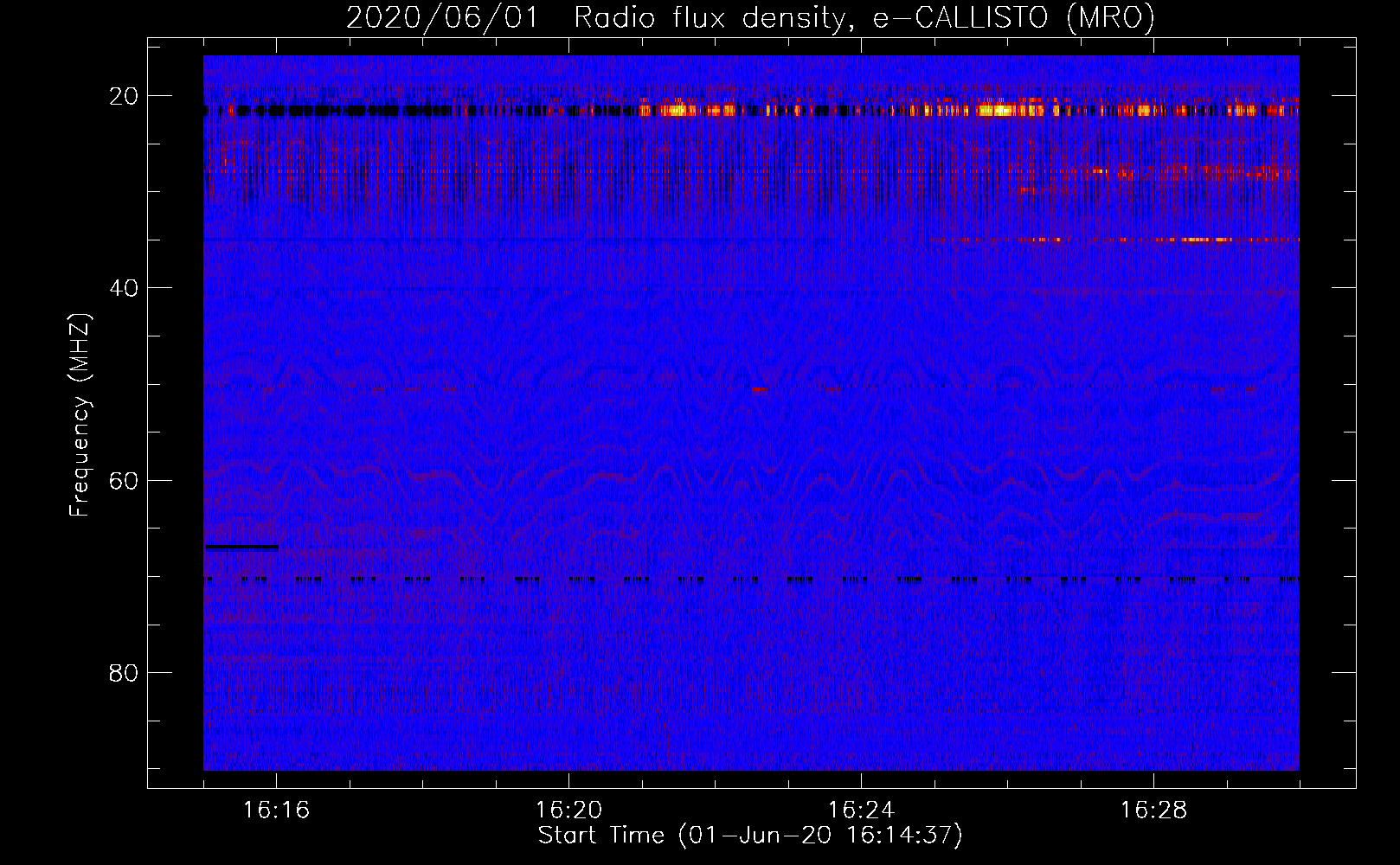Click the 40 MHz frequency tick label
1400x865 pixels.
pos(124,288)
